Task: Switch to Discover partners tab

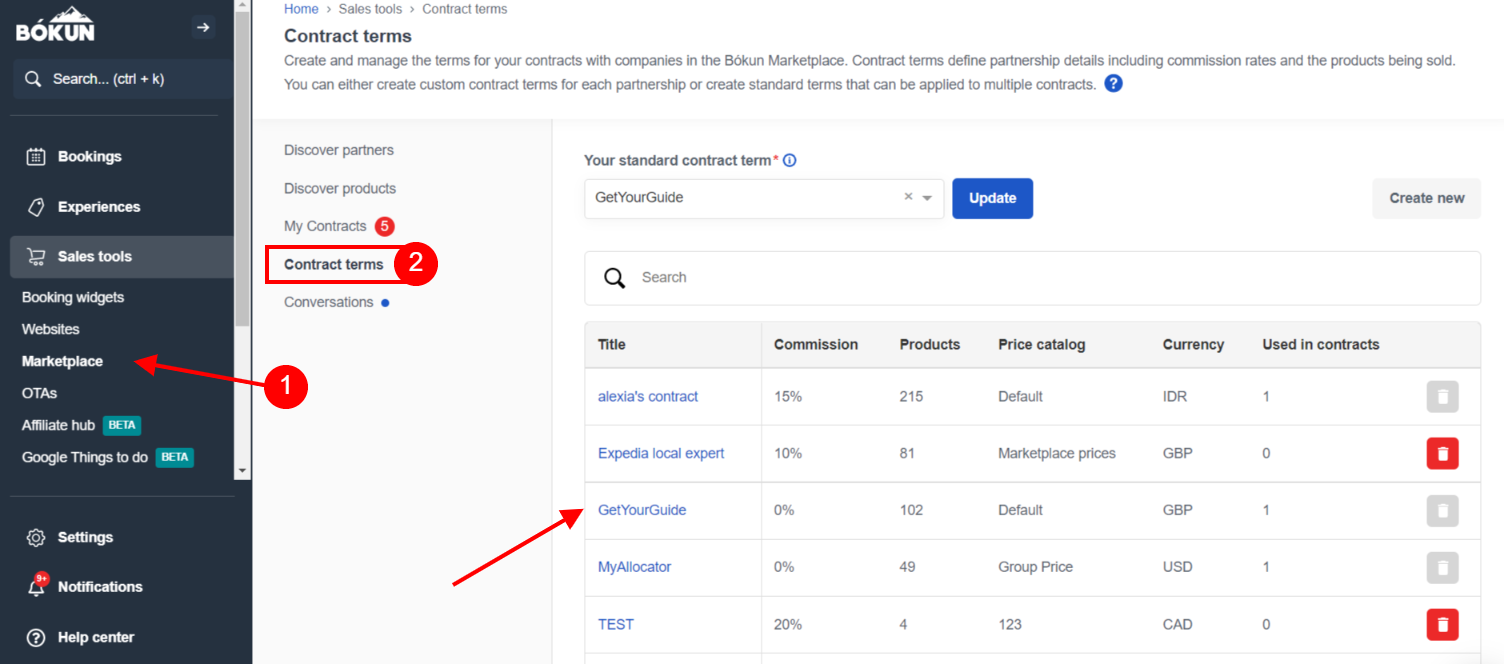Action: click(x=339, y=150)
